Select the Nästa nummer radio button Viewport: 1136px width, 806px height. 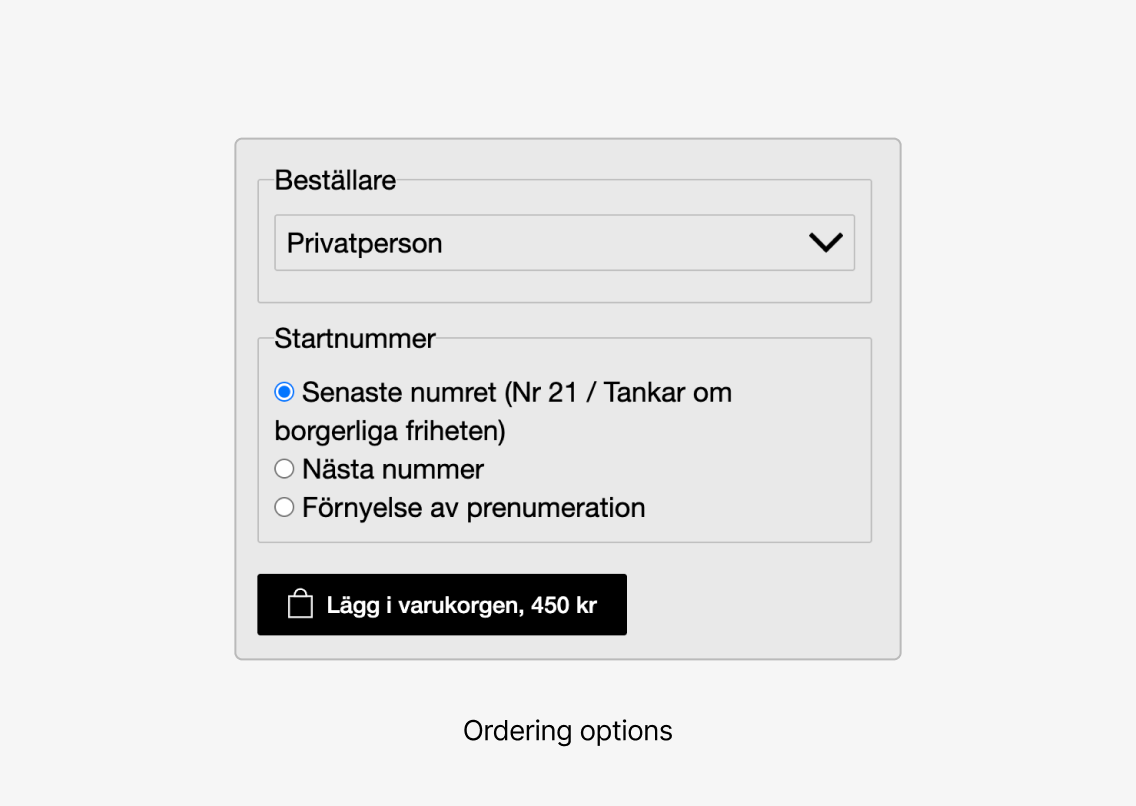pos(284,469)
